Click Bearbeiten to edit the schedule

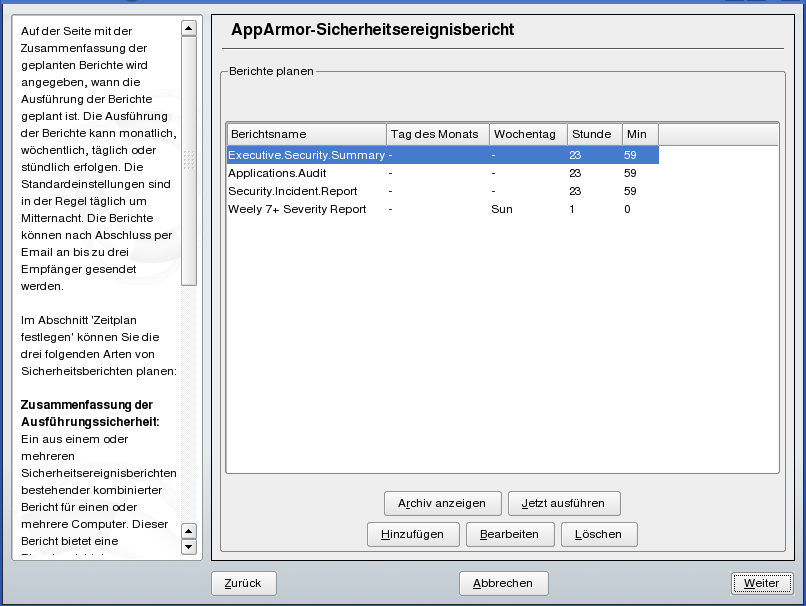click(509, 534)
